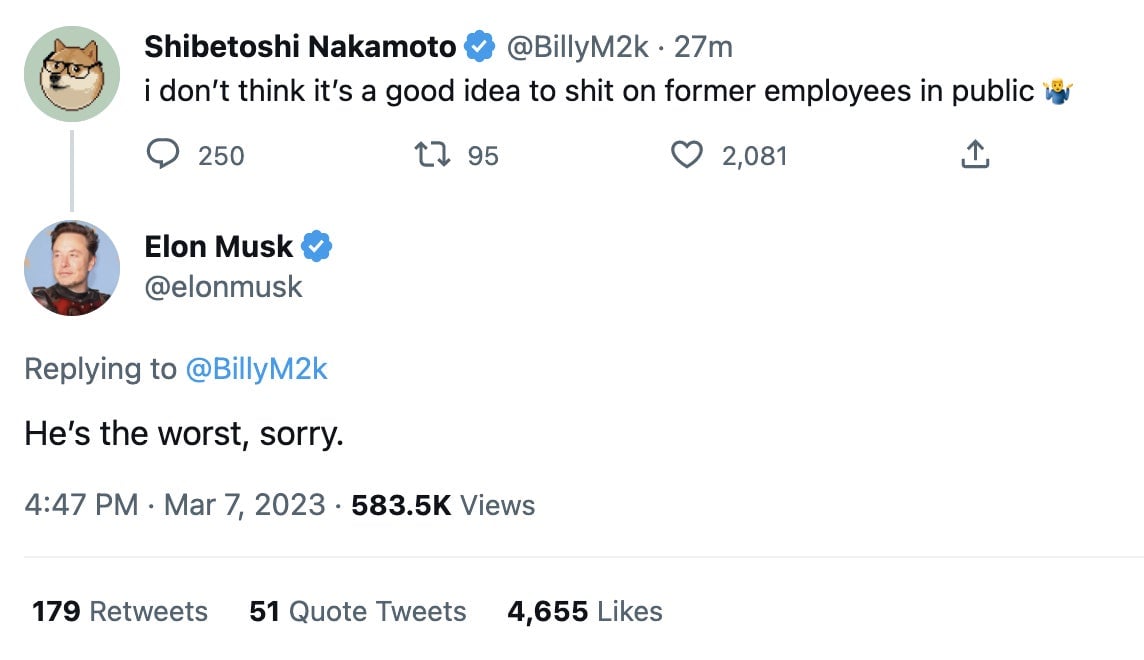Open Elon Musk's profile avatar
The height and width of the screenshot is (660, 1144).
tap(71, 267)
